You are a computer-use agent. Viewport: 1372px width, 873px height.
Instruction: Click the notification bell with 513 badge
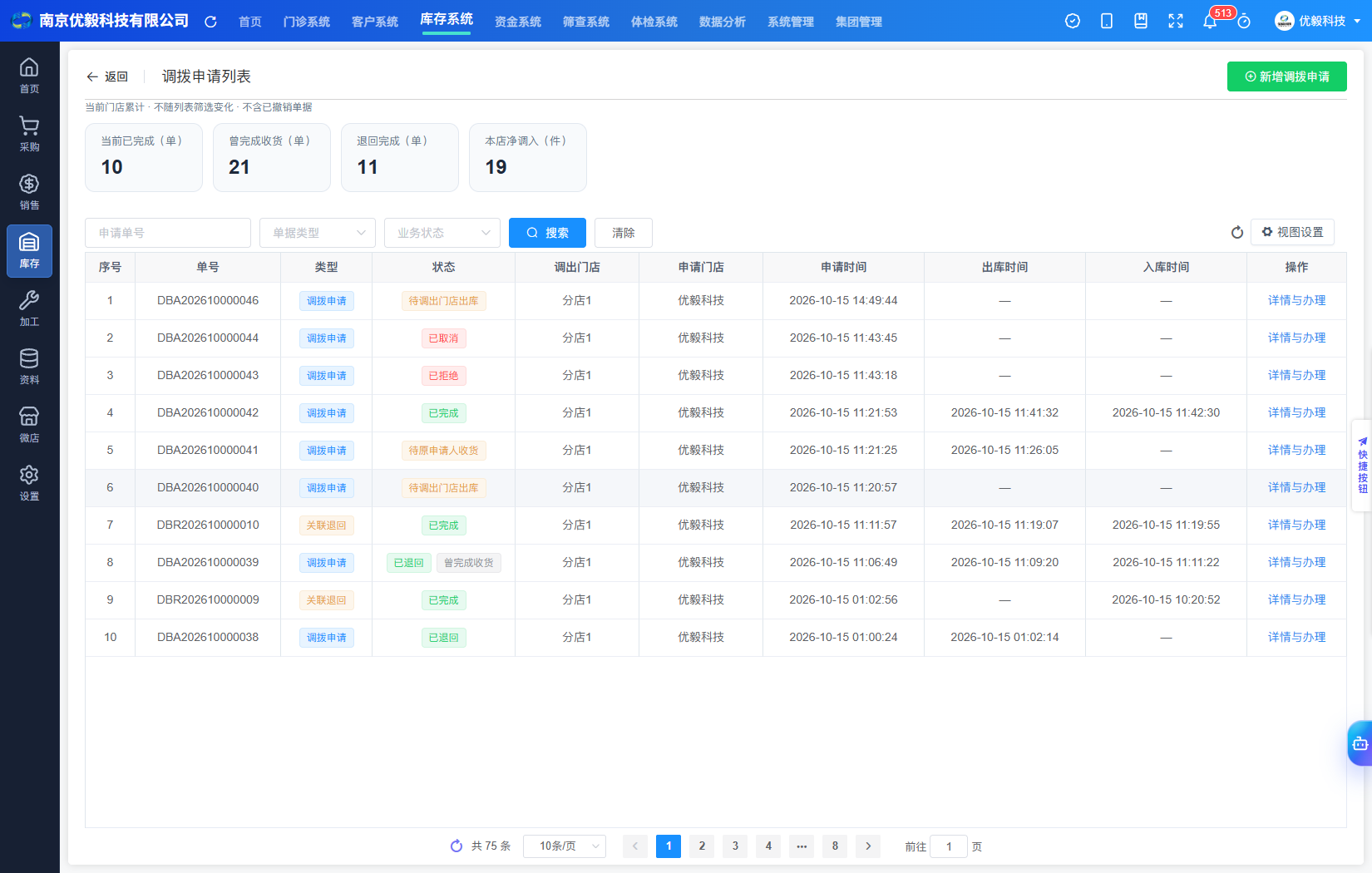coord(1210,21)
